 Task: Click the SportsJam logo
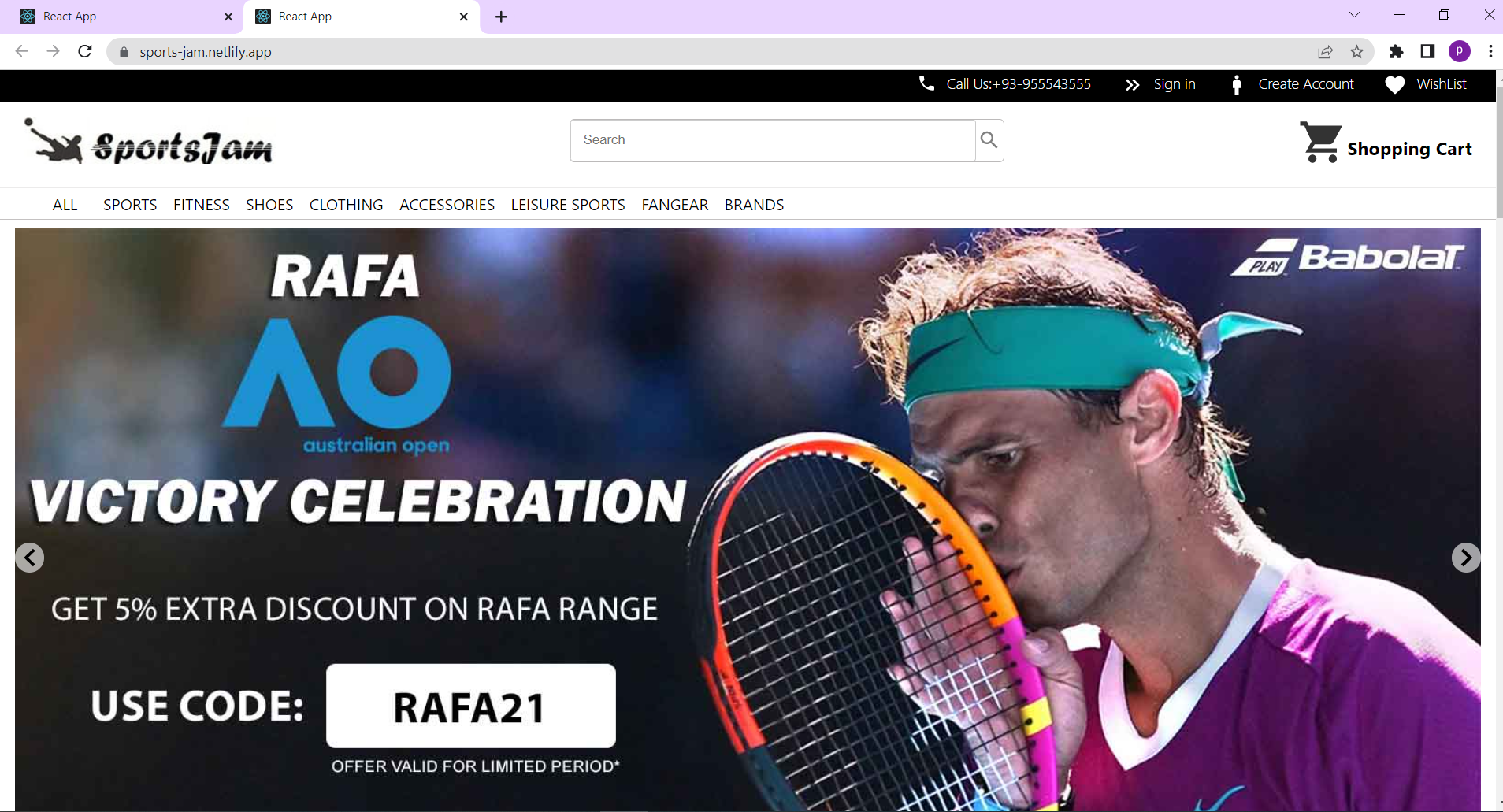pyautogui.click(x=148, y=142)
